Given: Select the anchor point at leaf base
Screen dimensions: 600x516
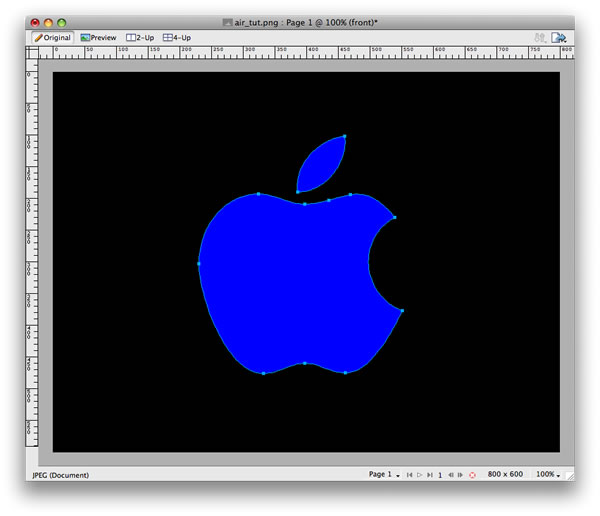Looking at the screenshot, I should pos(298,192).
